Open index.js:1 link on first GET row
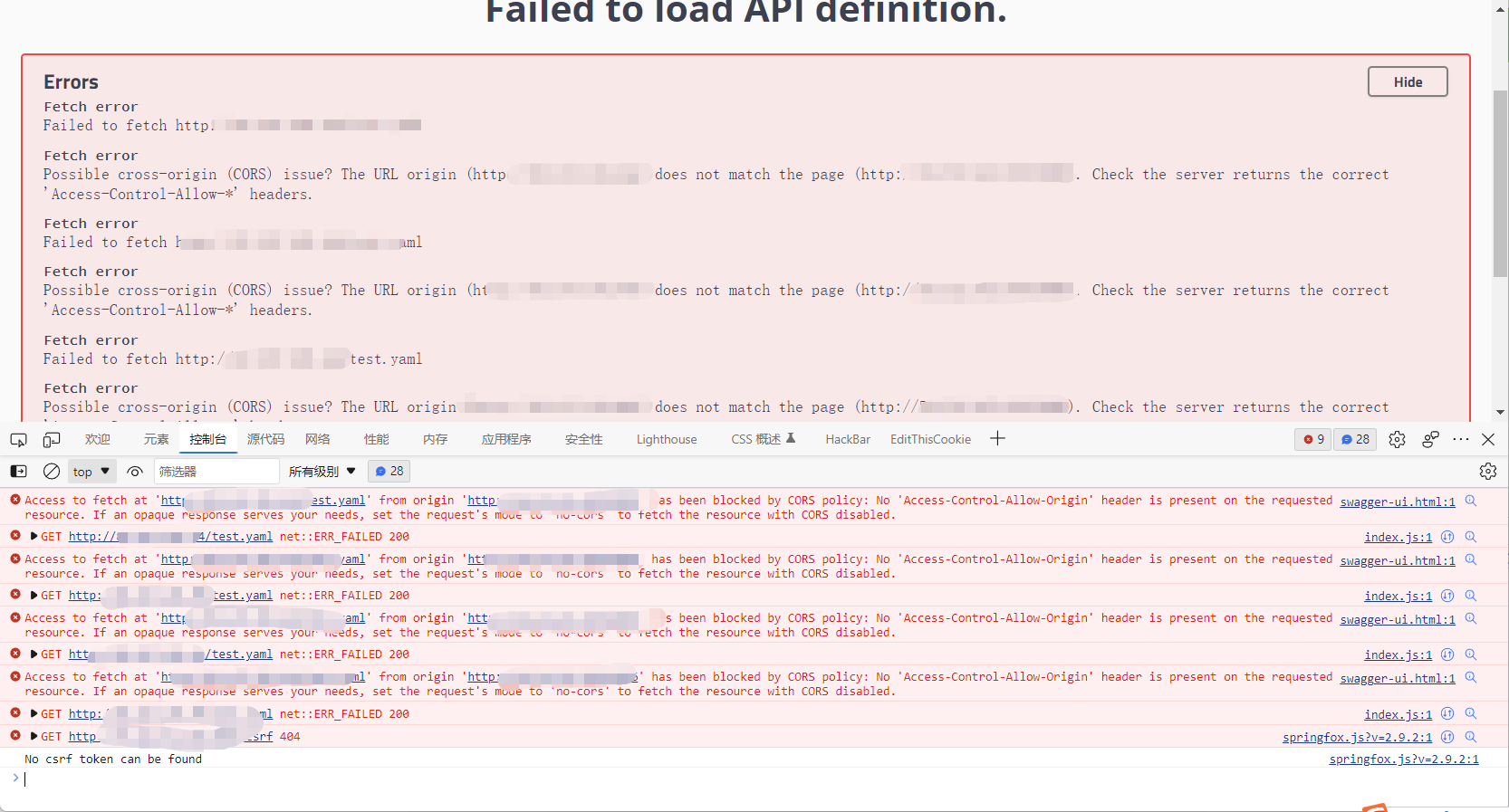The height and width of the screenshot is (812, 1509). [x=1398, y=538]
